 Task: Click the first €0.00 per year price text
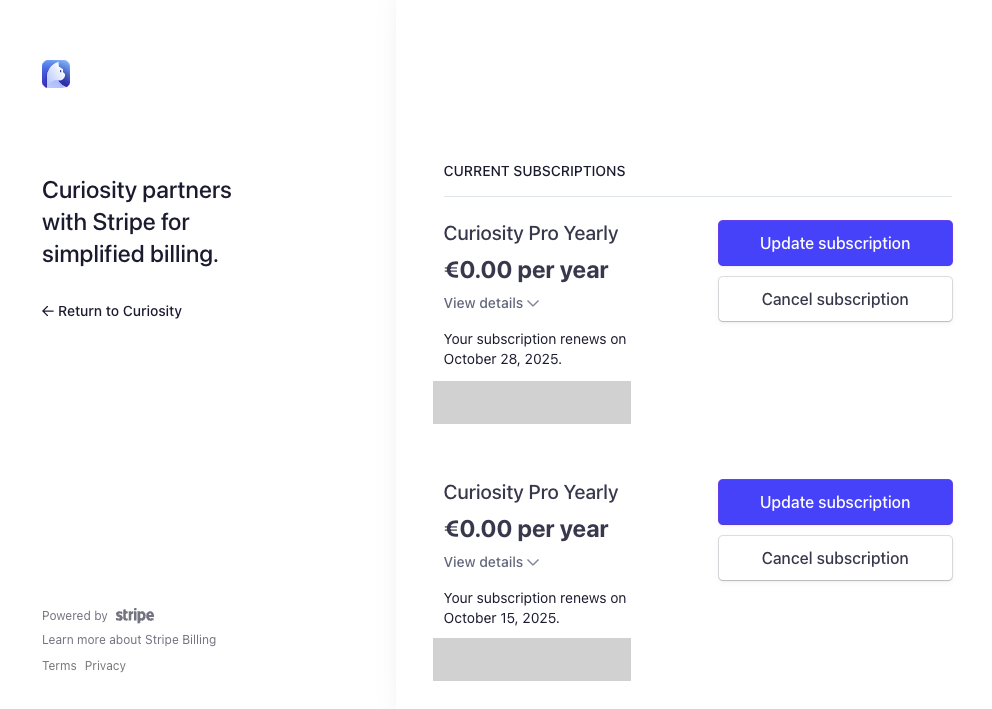coord(526,270)
